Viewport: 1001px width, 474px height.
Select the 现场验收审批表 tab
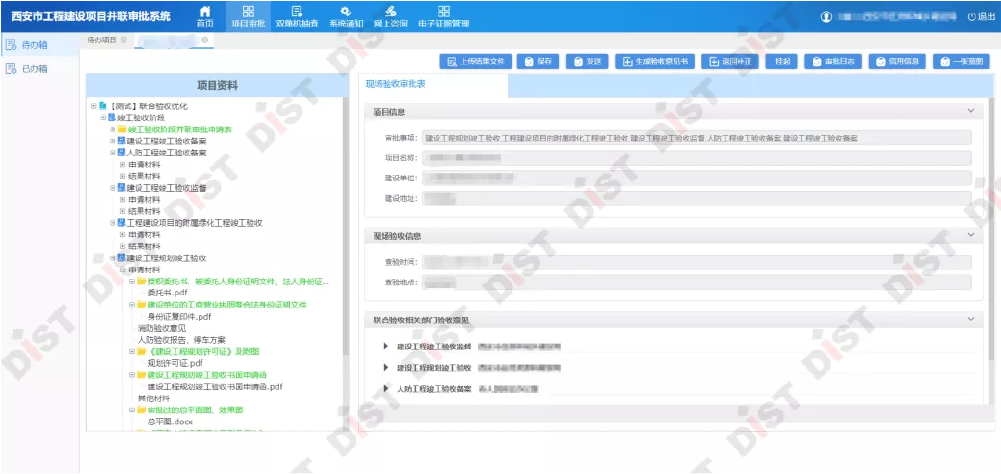click(395, 85)
